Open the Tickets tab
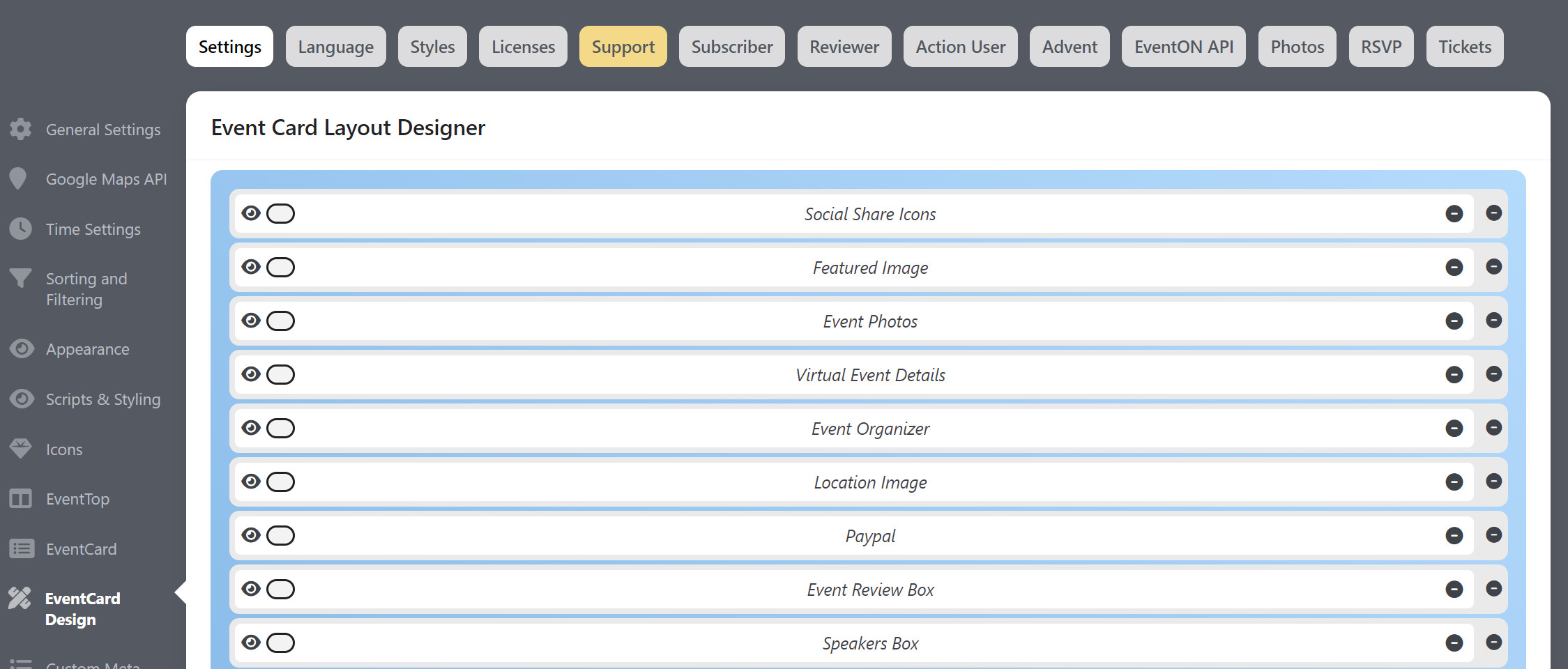The image size is (1568, 669). click(x=1465, y=47)
